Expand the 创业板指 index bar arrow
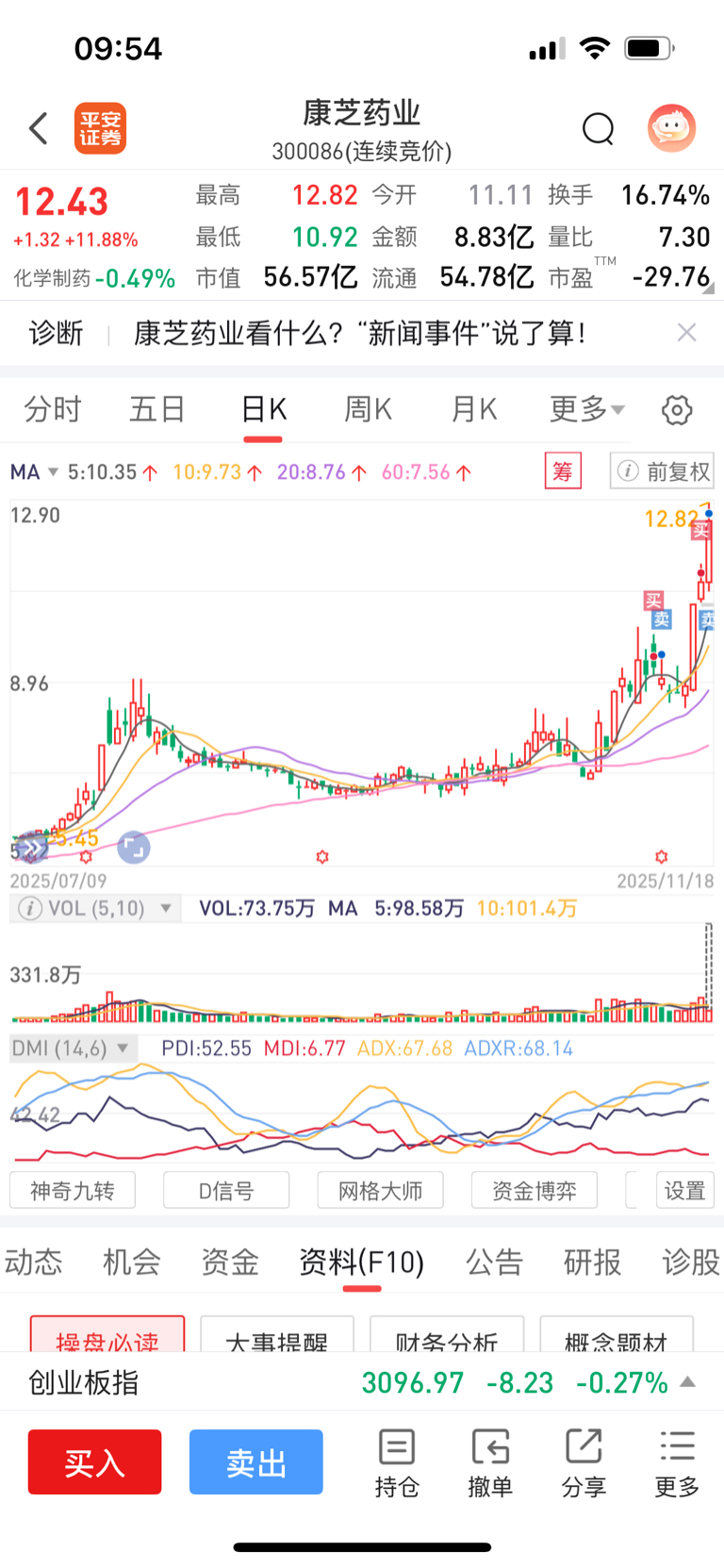 (688, 1382)
